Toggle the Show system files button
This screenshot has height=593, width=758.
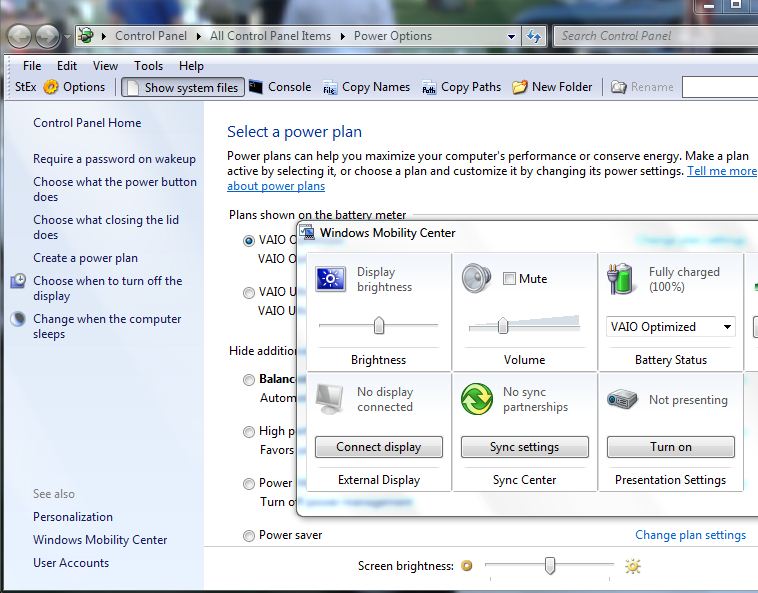pyautogui.click(x=183, y=87)
